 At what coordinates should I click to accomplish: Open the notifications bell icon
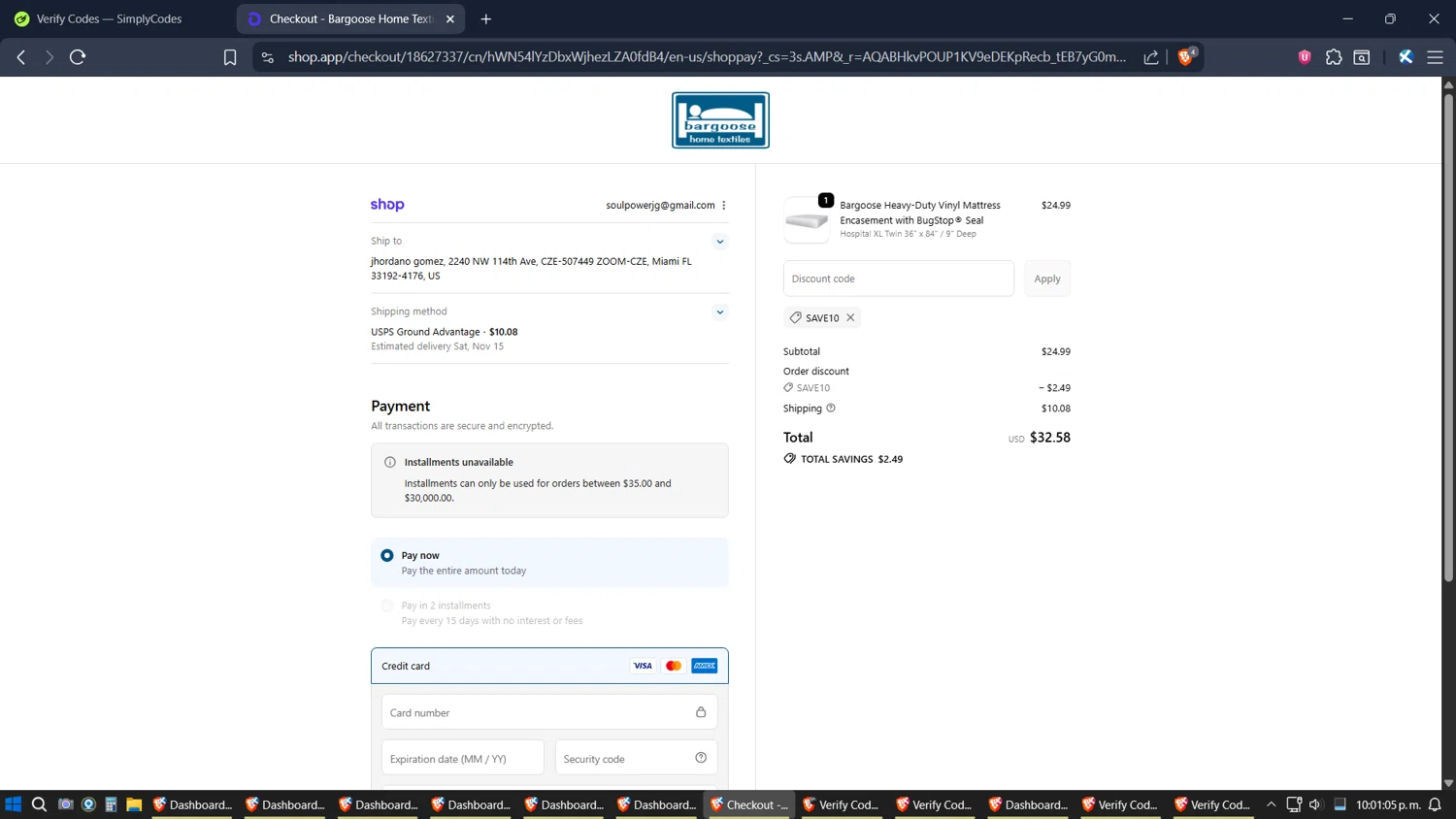point(1435,804)
